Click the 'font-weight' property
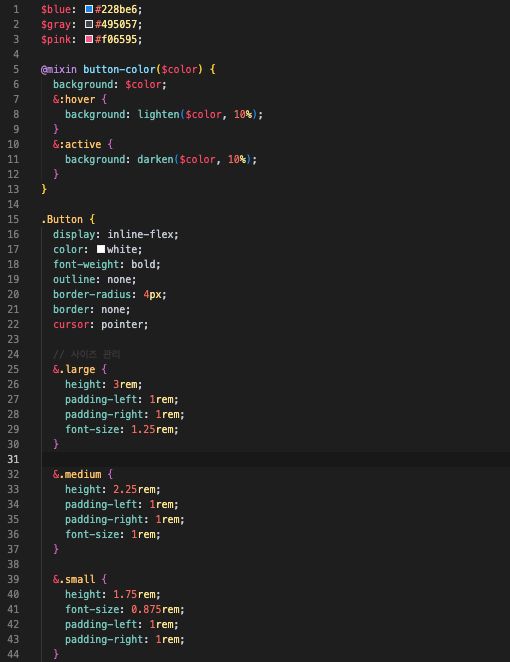The width and height of the screenshot is (510, 662). (x=86, y=264)
